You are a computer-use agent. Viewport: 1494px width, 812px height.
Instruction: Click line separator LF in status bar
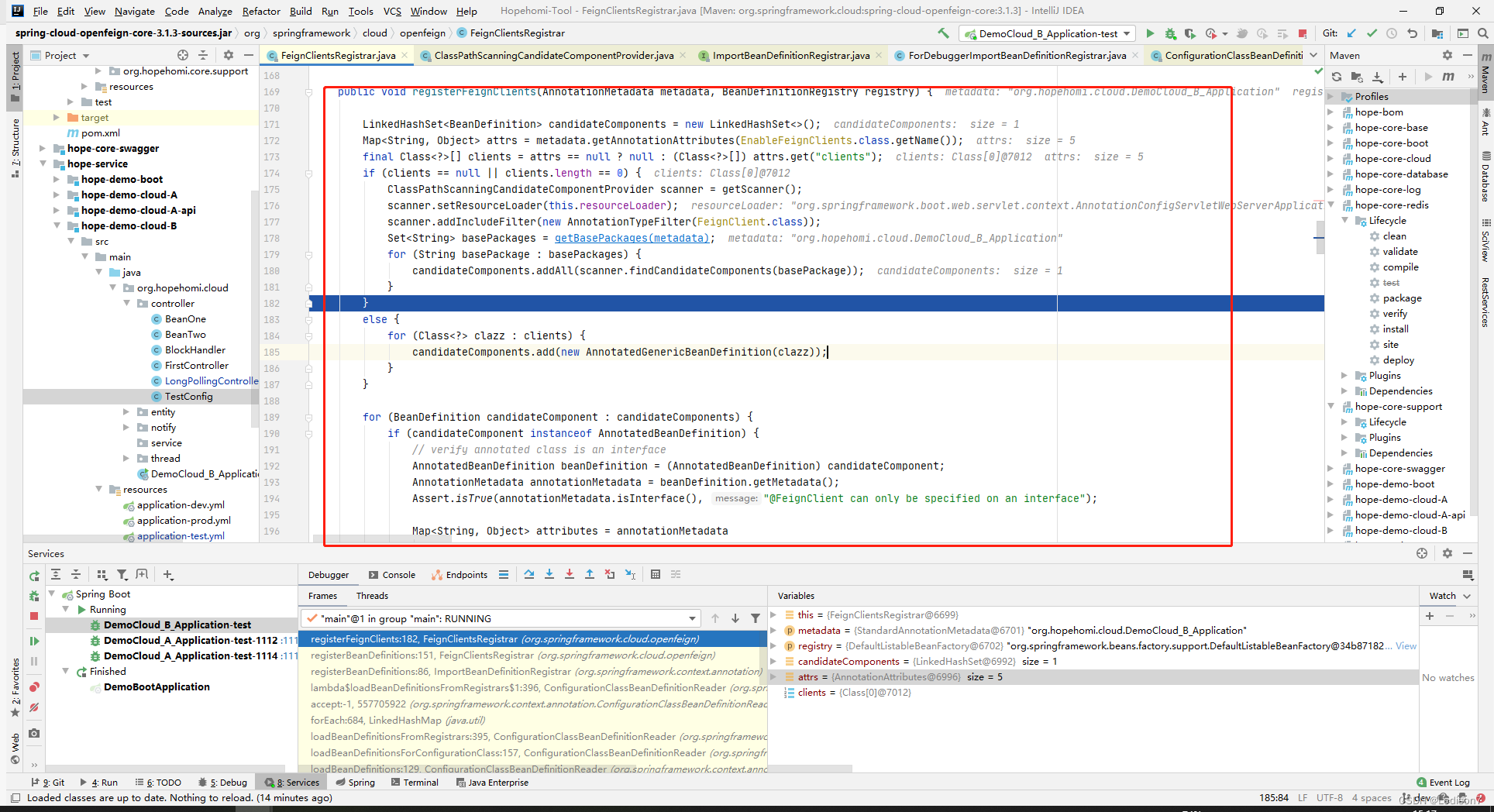pos(1303,797)
